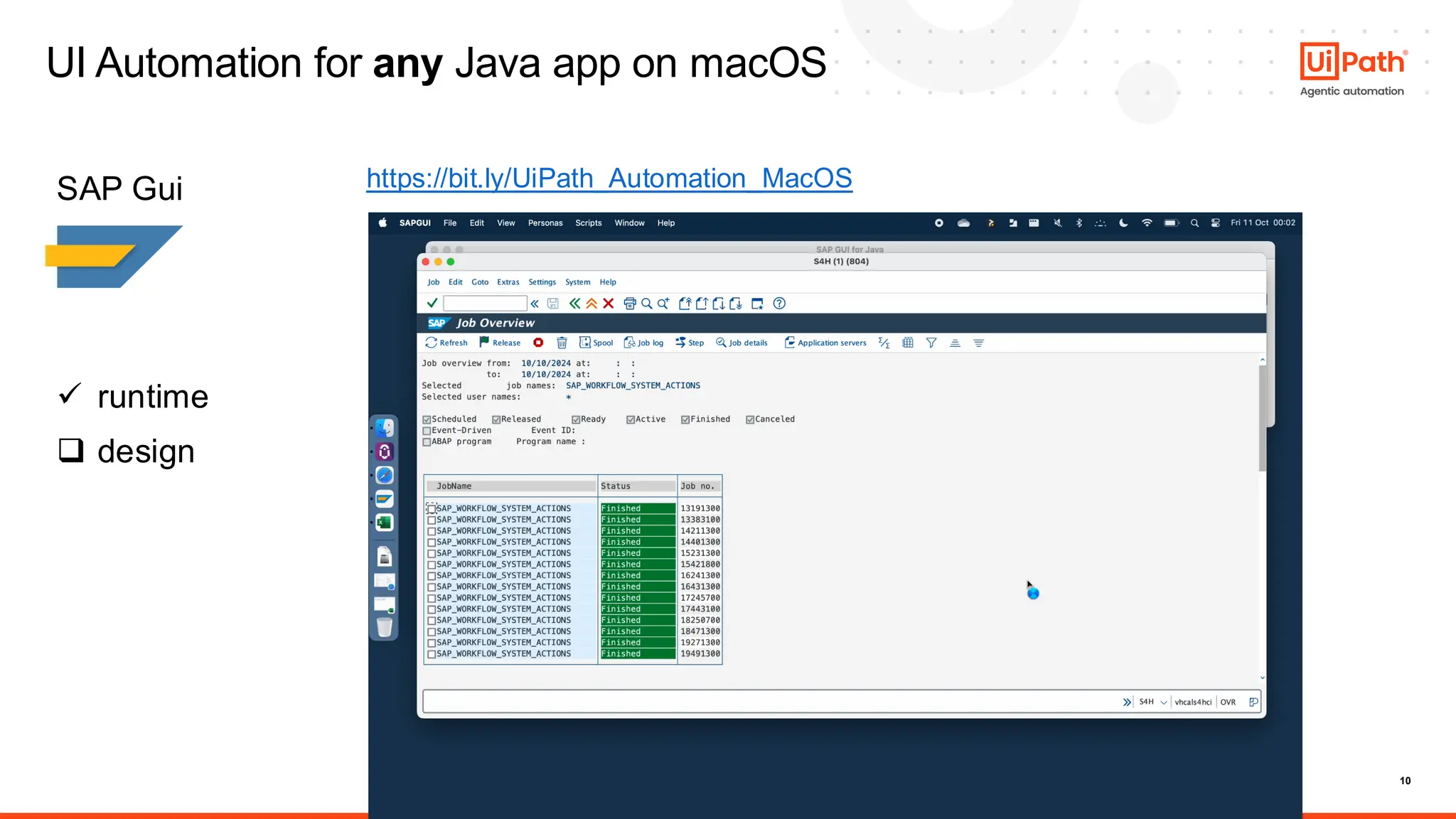This screenshot has height=819, width=1456.
Task: Click the red X Cancel icon
Action: pos(609,304)
